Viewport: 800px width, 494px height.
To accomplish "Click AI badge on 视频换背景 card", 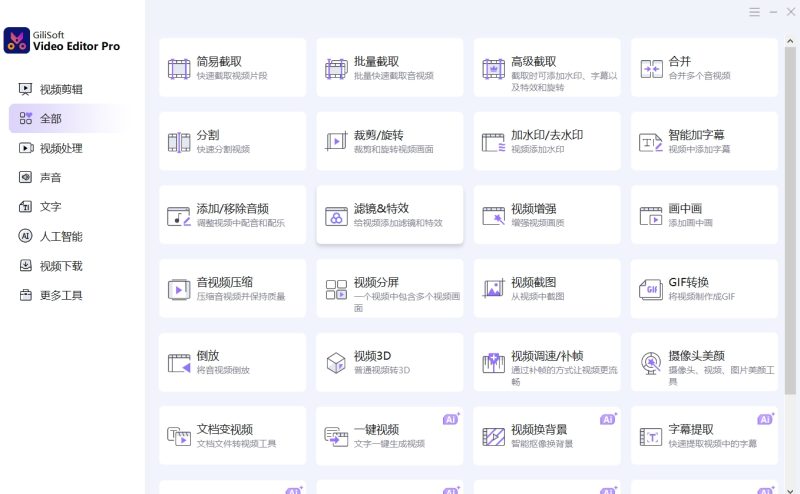I will tap(608, 419).
